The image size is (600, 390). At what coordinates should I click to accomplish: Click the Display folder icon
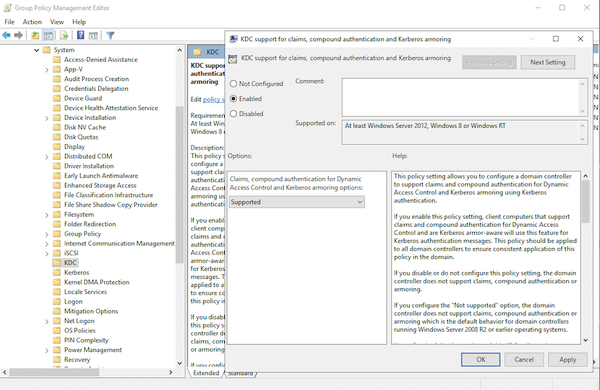coord(57,147)
